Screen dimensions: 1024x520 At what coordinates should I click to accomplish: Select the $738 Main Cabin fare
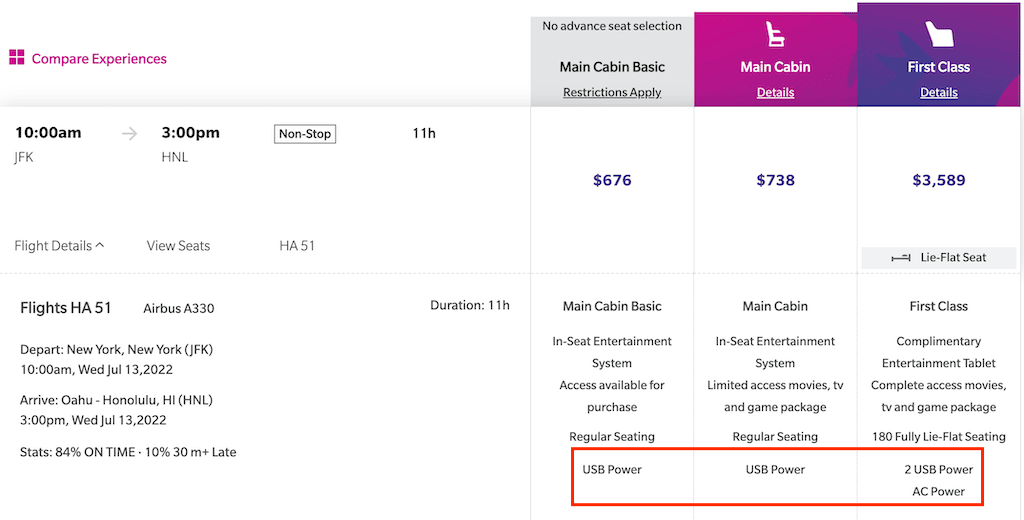click(x=775, y=180)
